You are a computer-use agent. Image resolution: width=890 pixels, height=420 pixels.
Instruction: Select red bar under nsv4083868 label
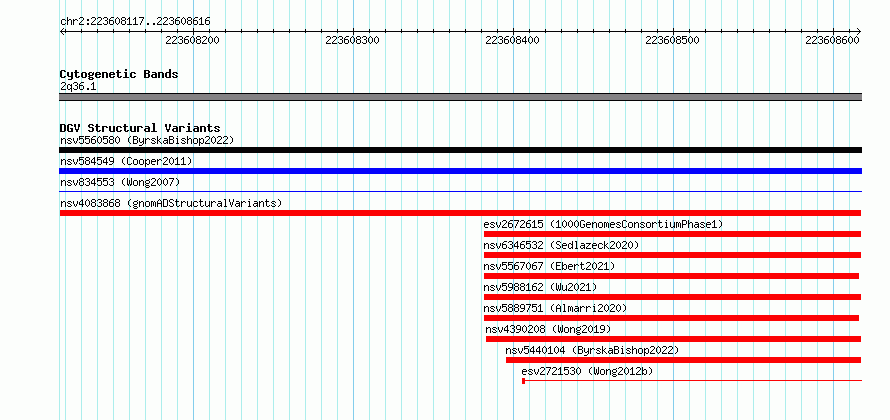460,213
